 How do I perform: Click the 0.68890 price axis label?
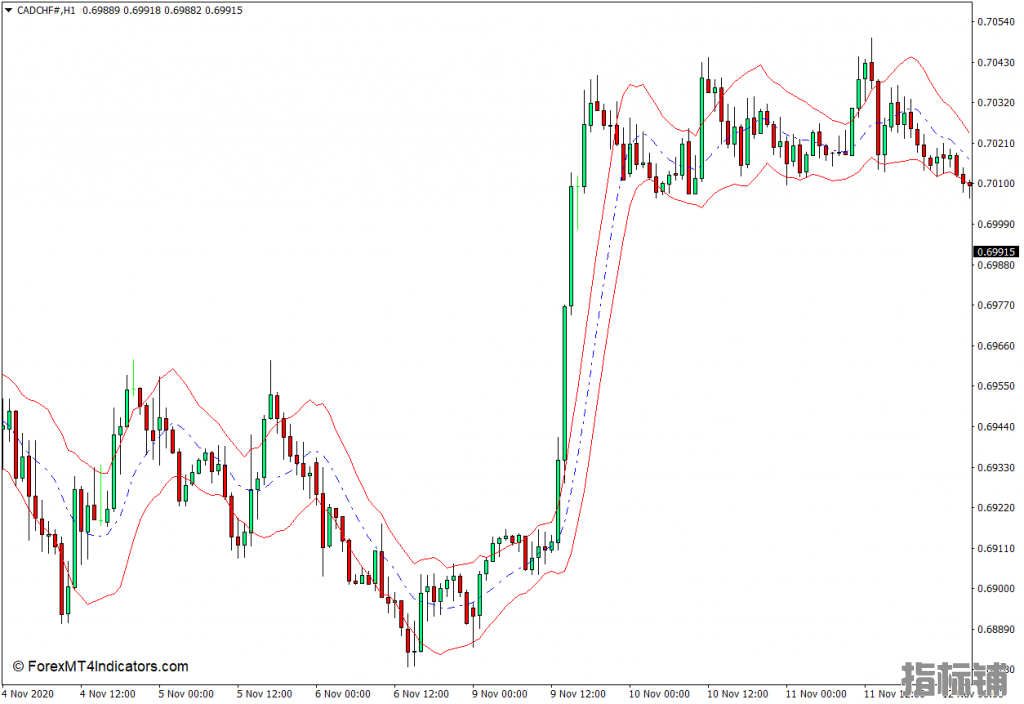click(x=996, y=629)
